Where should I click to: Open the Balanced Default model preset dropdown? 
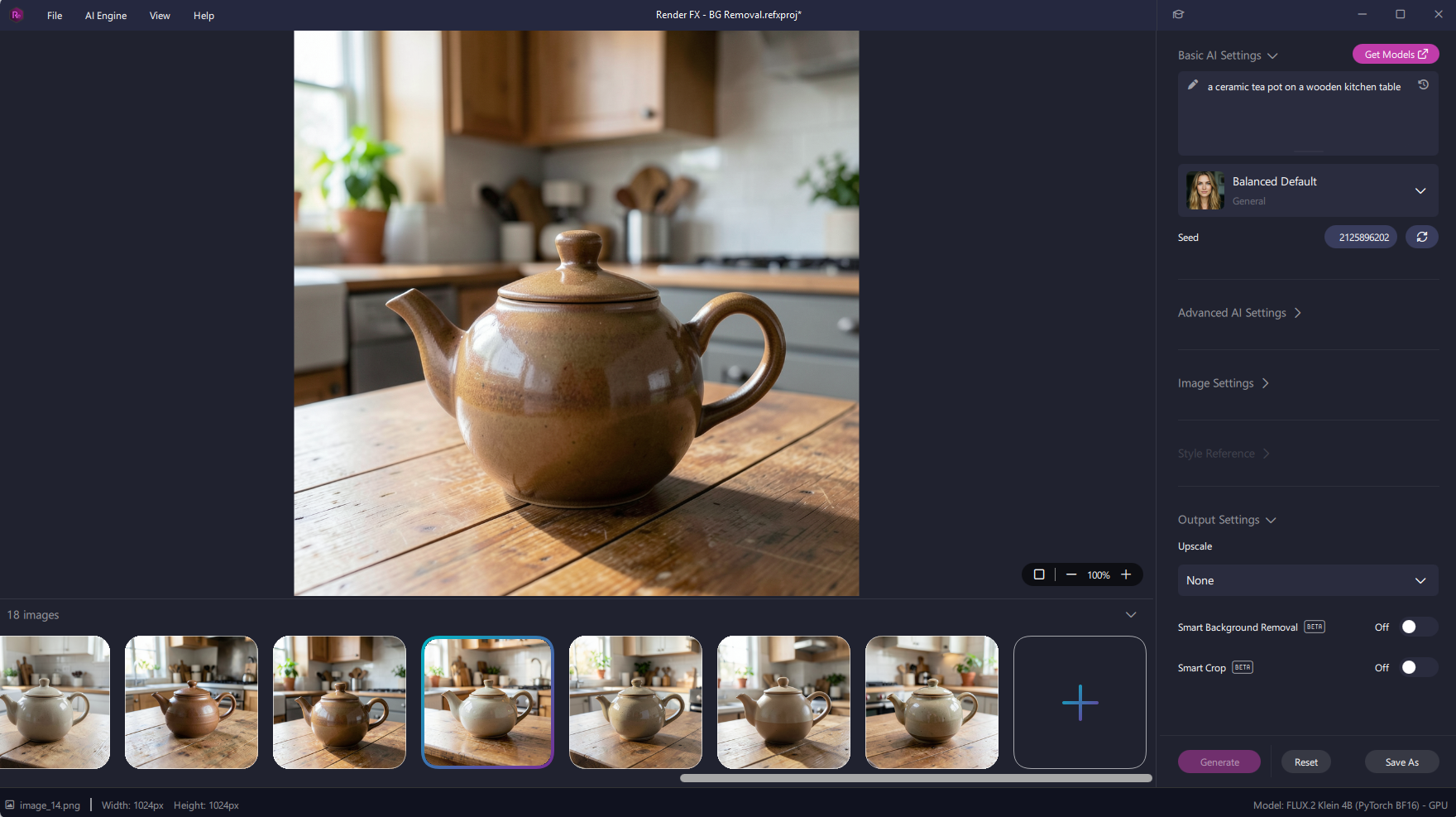click(x=1308, y=190)
